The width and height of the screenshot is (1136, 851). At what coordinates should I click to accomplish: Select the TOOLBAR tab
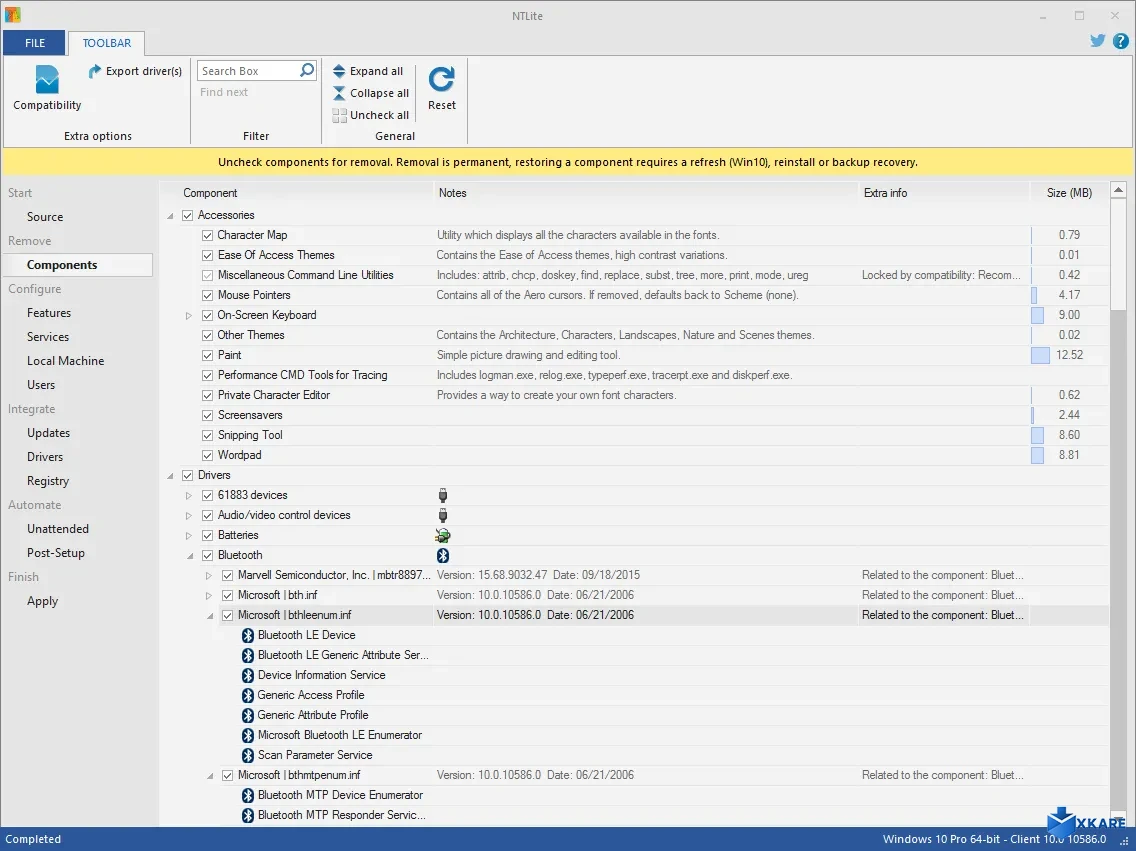106,43
